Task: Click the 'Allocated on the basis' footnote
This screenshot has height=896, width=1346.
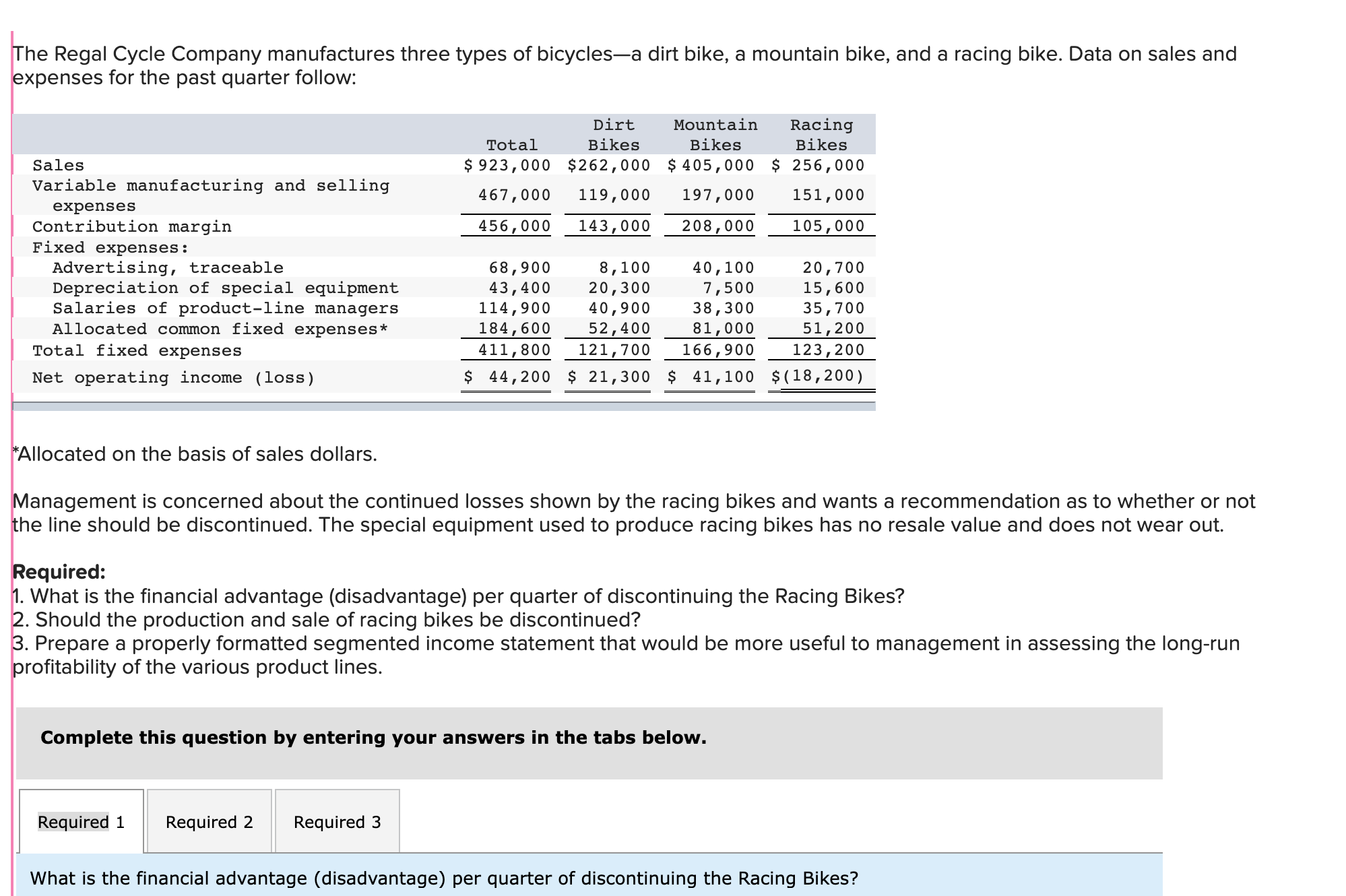Action: pyautogui.click(x=195, y=454)
